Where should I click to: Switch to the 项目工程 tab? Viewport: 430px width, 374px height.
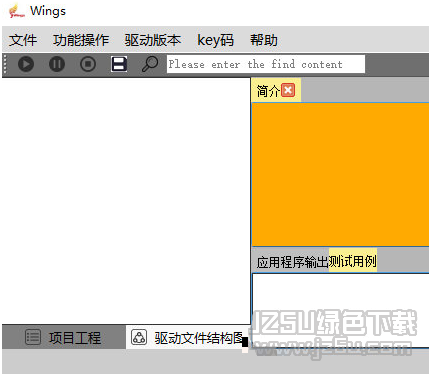(x=64, y=337)
